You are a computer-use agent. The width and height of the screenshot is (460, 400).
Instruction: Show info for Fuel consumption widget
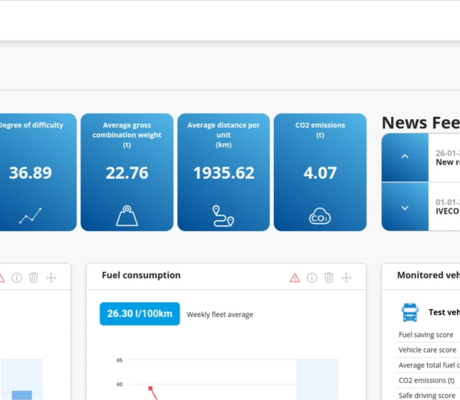tap(312, 278)
